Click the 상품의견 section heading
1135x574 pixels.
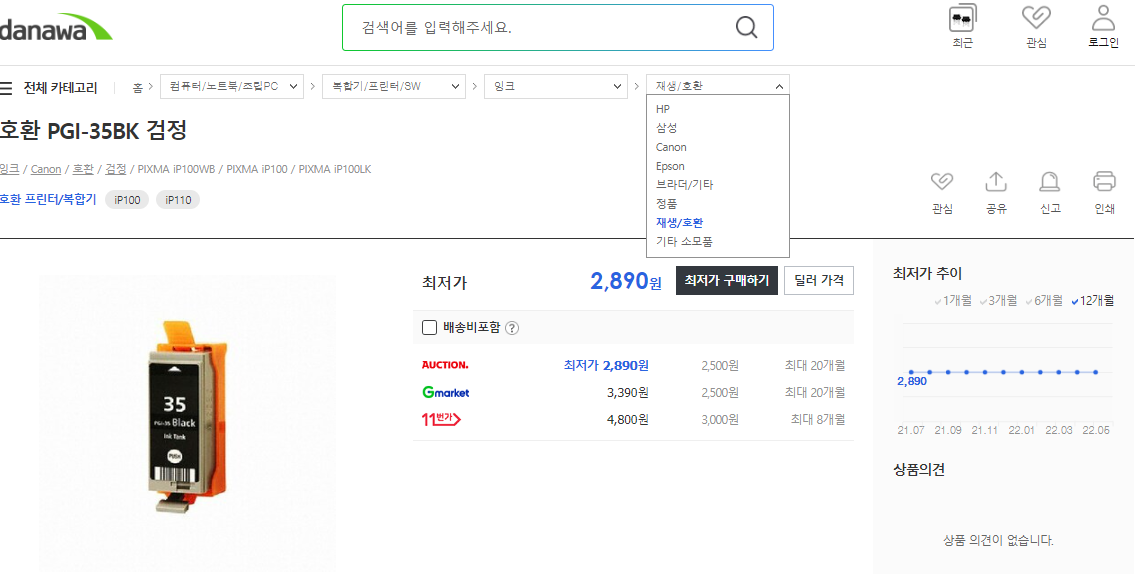point(919,470)
